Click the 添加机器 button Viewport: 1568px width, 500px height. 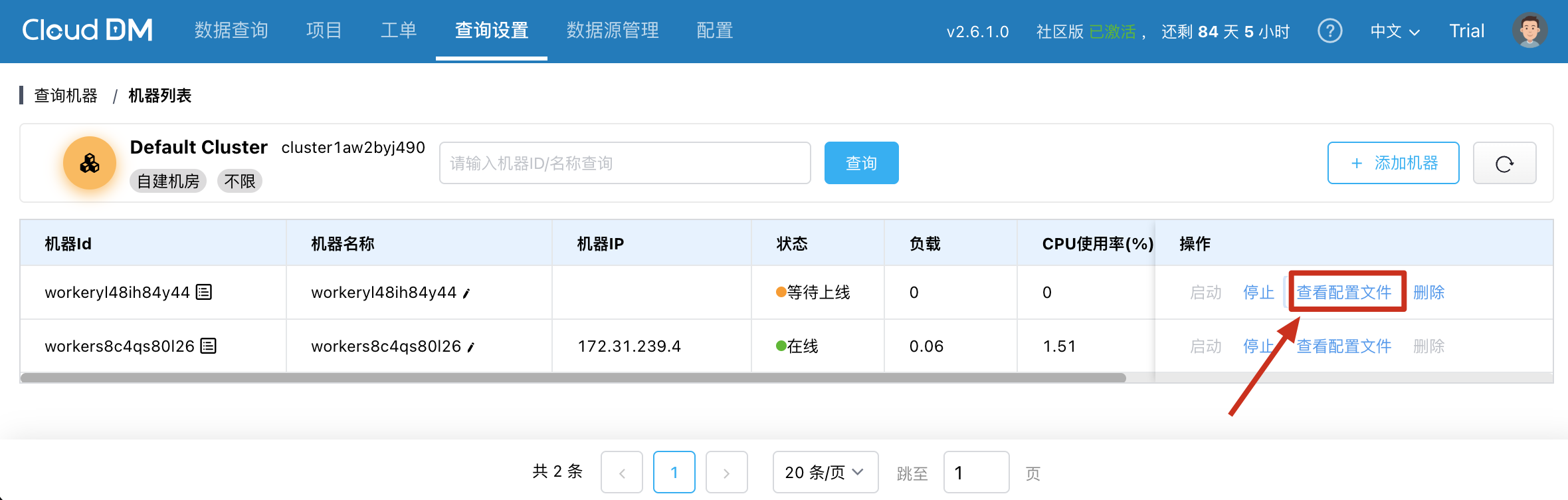[x=1393, y=163]
